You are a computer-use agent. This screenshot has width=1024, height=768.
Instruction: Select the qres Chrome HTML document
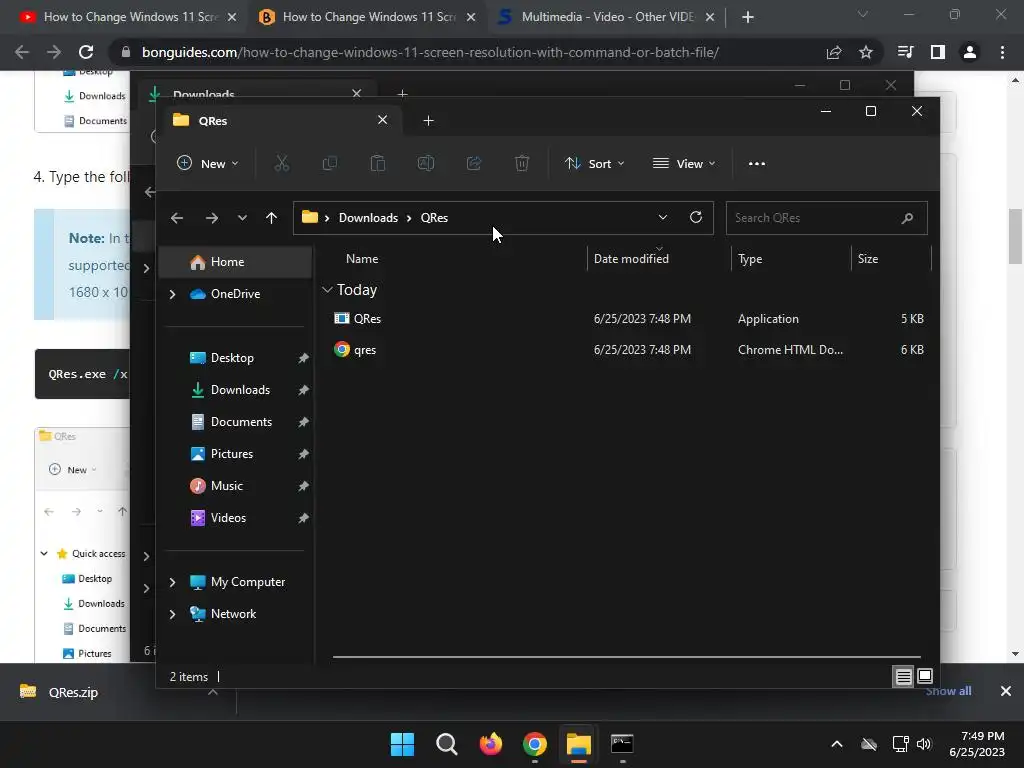tap(628, 350)
